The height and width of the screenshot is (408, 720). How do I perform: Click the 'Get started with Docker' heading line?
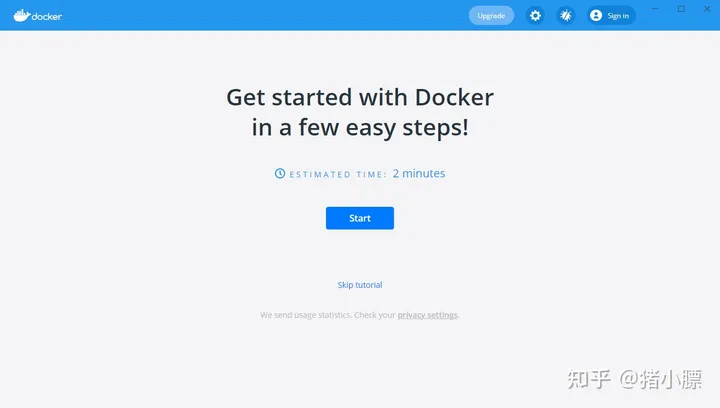click(360, 97)
